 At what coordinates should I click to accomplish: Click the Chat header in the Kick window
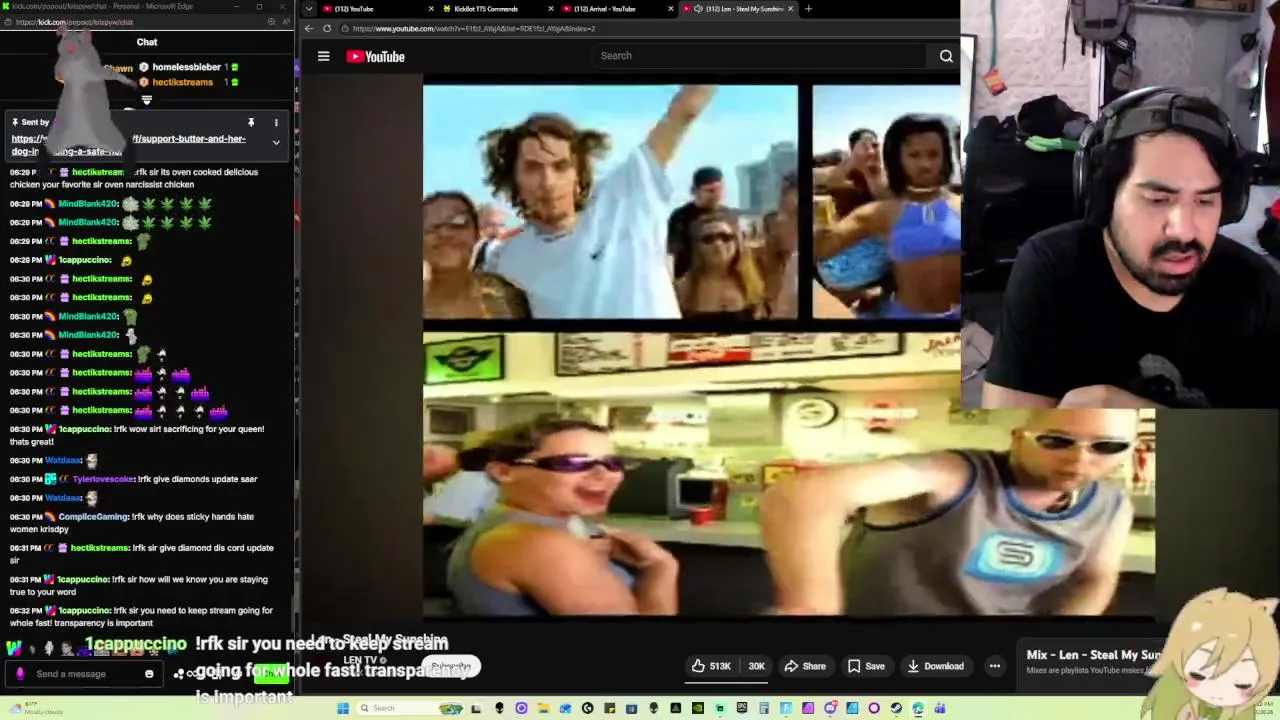coord(147,42)
